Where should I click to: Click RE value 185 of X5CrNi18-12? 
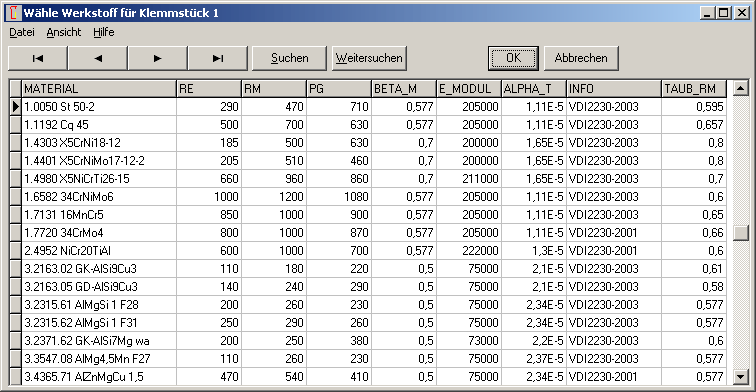coord(209,143)
